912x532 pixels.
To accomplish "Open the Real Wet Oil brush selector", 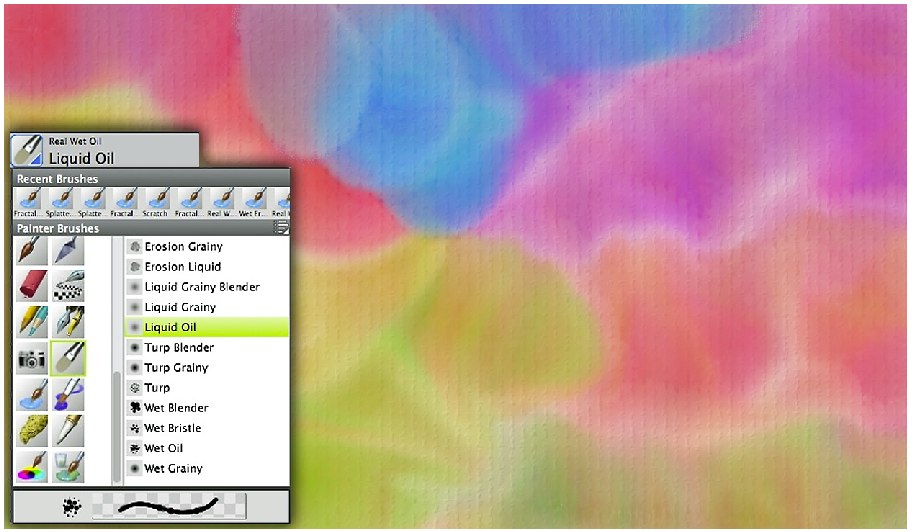I will [104, 150].
